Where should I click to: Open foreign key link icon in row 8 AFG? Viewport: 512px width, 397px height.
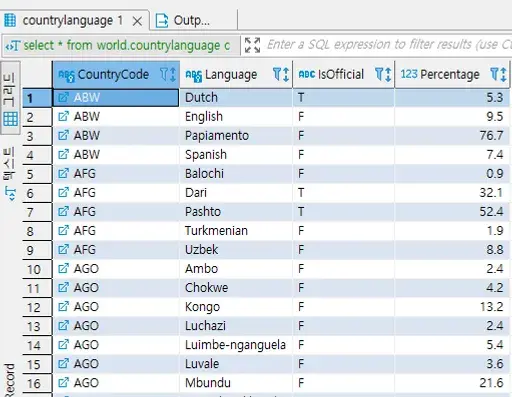63,230
